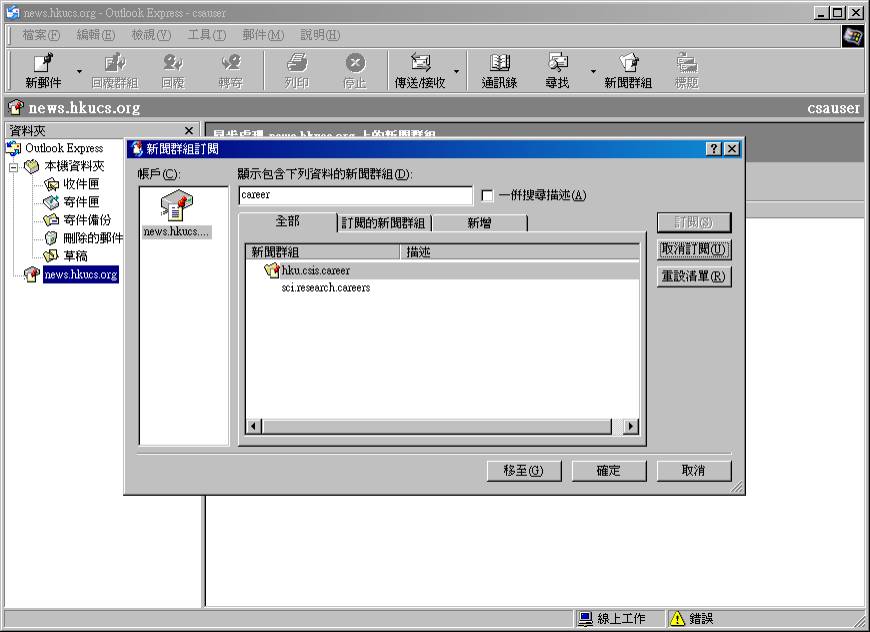Select news.hkucs account icon in dialog
Viewport: 870px width, 632px height.
coord(176,214)
